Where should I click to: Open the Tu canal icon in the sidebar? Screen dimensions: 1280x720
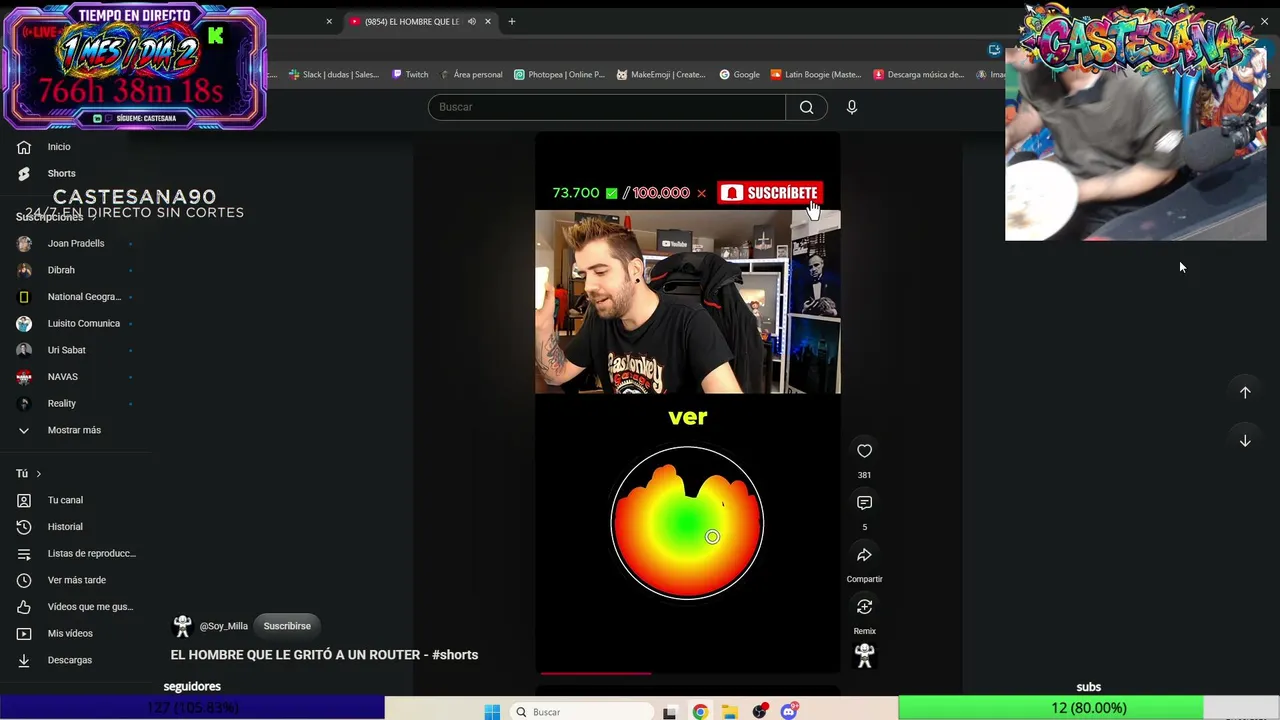(x=24, y=500)
